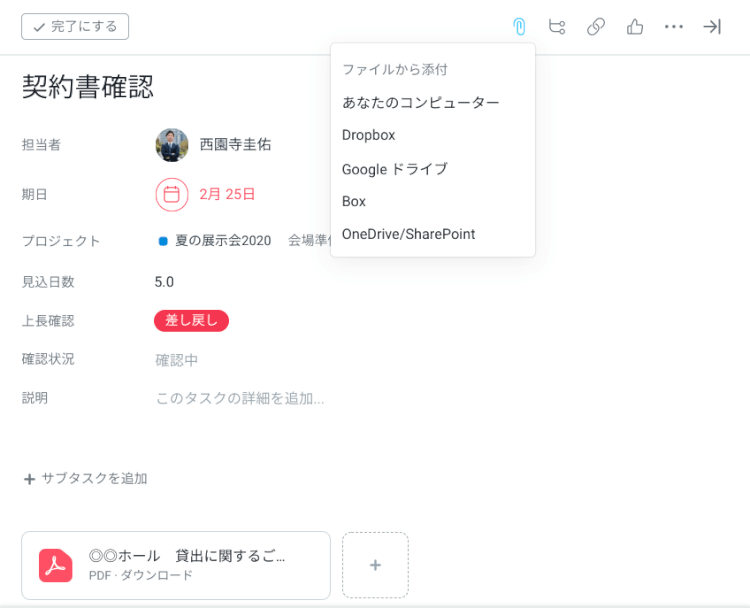Viewport: 750px width, 608px height.
Task: Click the 確認状況 field 確認中
Action: pyautogui.click(x=176, y=360)
